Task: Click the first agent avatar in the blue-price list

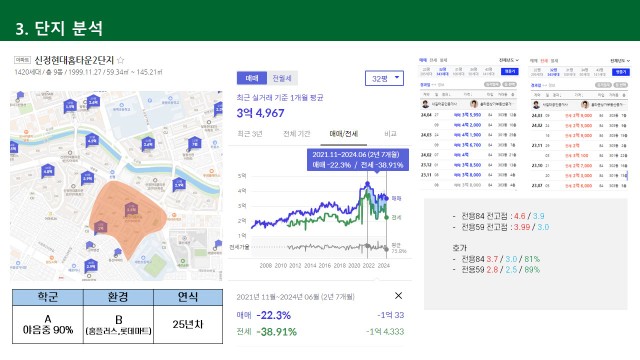Action: (x=425, y=104)
